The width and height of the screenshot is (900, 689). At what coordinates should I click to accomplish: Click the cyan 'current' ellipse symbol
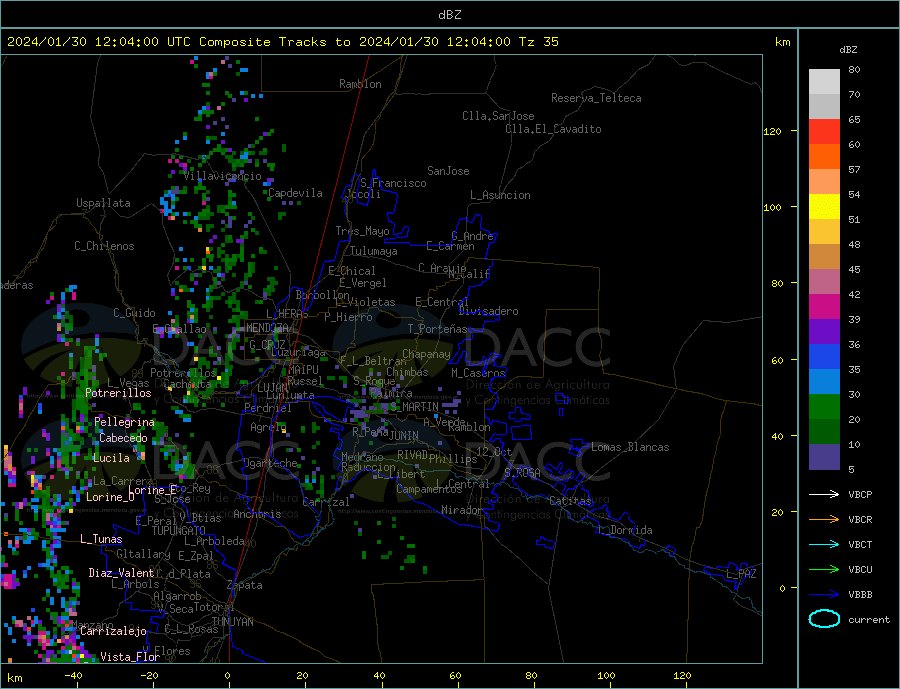pos(824,619)
